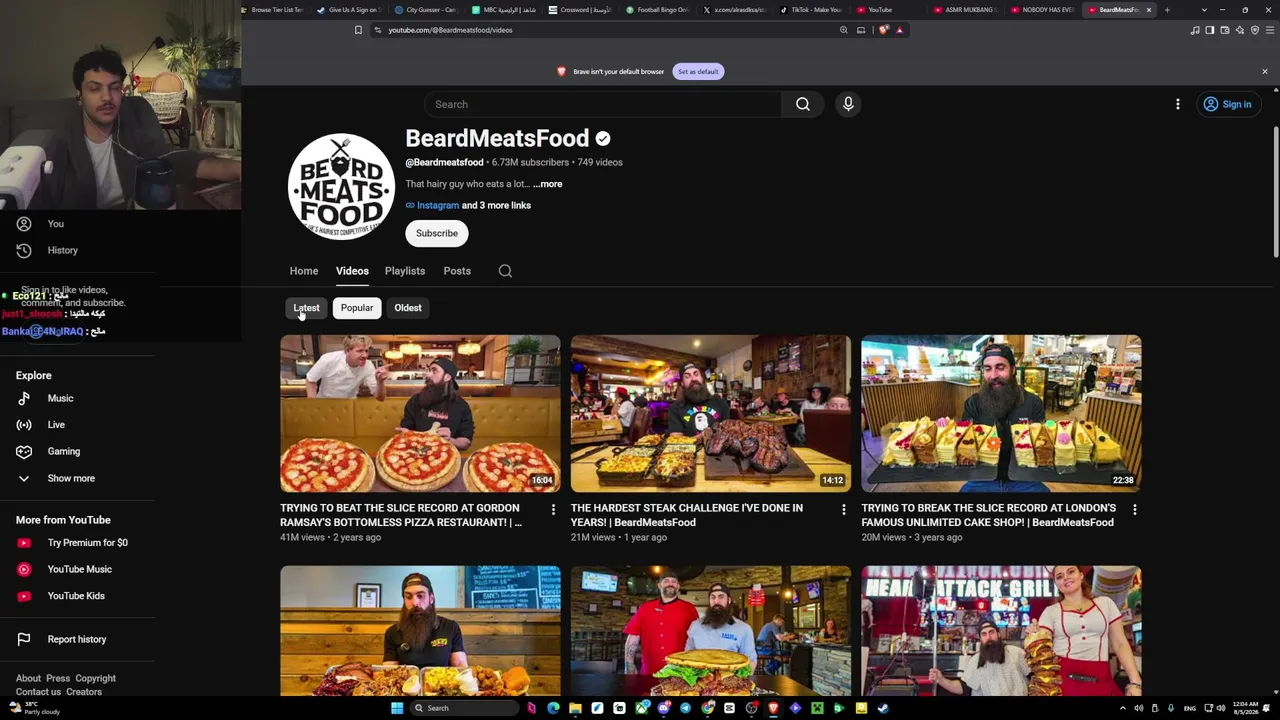Viewport: 1280px width, 720px height.
Task: Play the unlimited cake shop video thumbnail
Action: click(1001, 414)
